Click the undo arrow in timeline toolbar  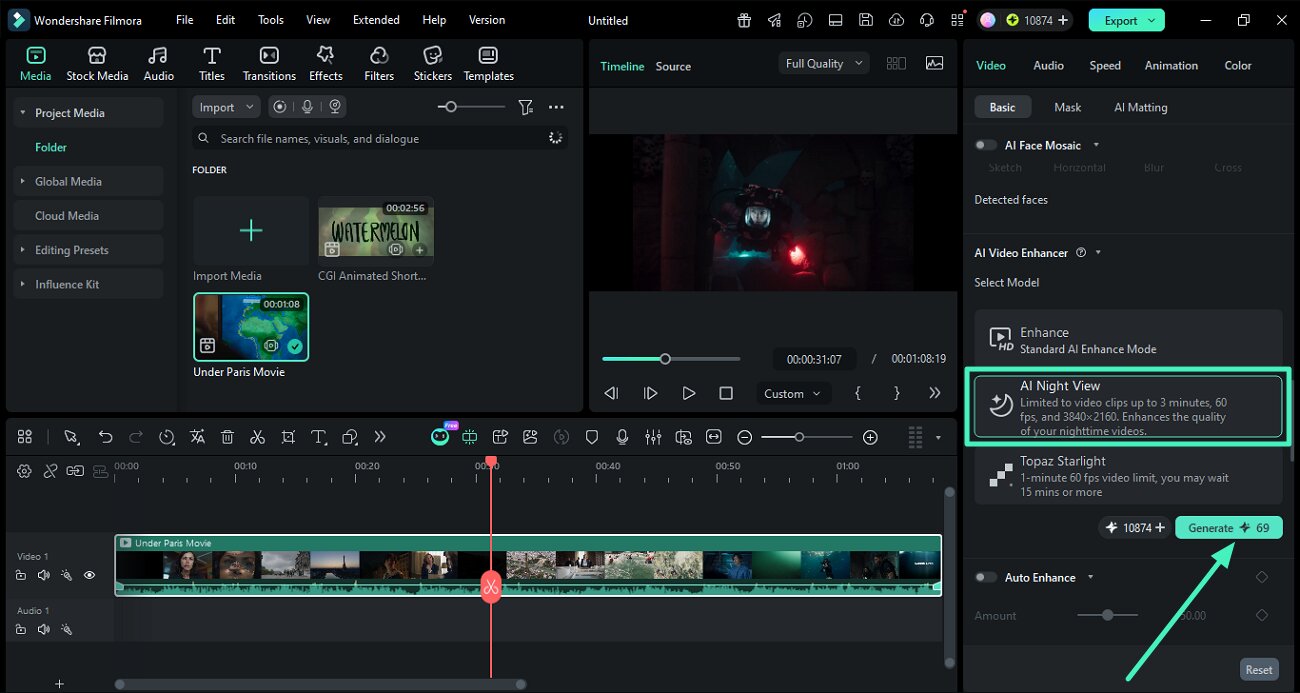[105, 437]
